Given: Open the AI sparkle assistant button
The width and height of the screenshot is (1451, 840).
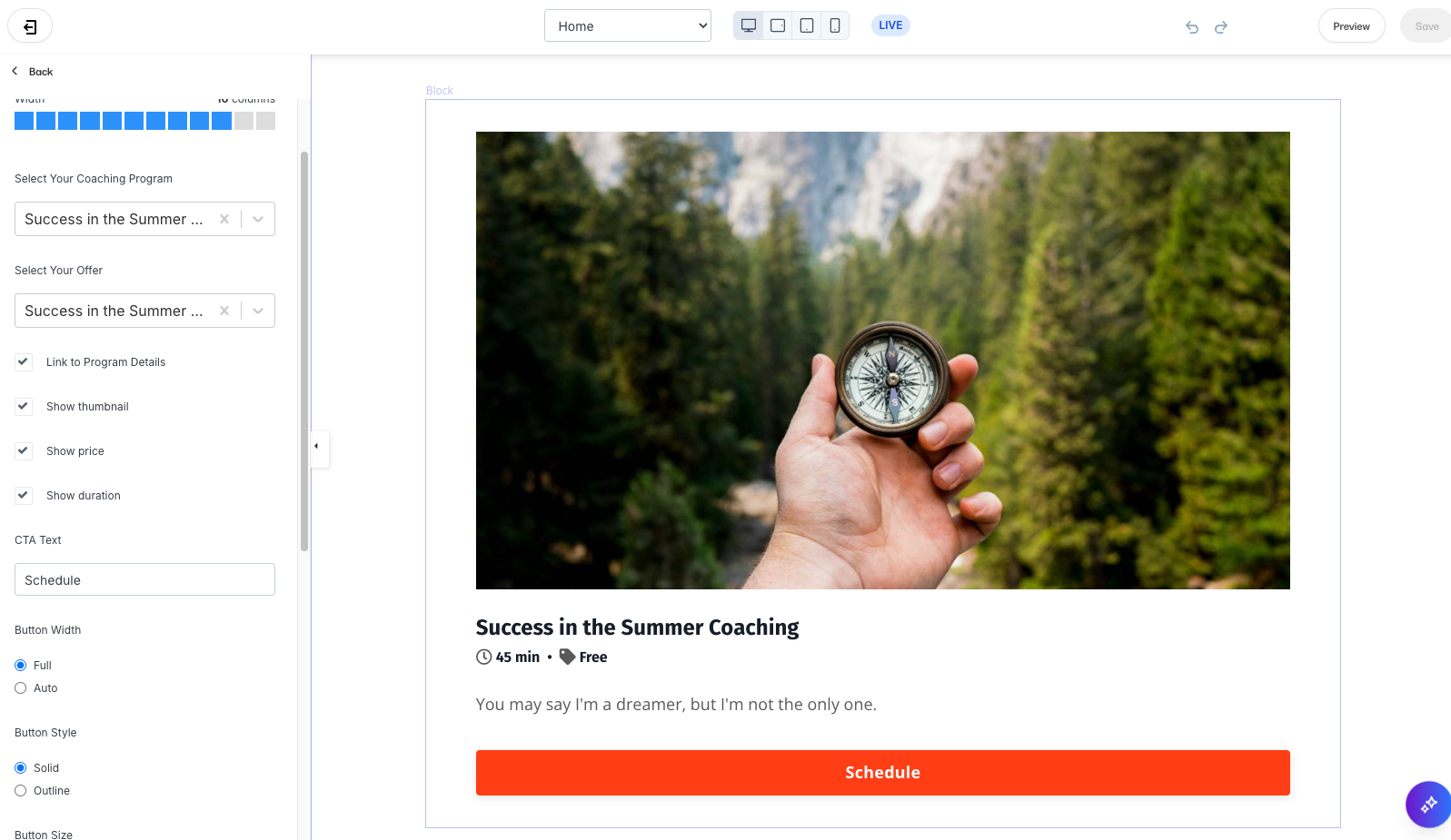Looking at the screenshot, I should coord(1428,804).
